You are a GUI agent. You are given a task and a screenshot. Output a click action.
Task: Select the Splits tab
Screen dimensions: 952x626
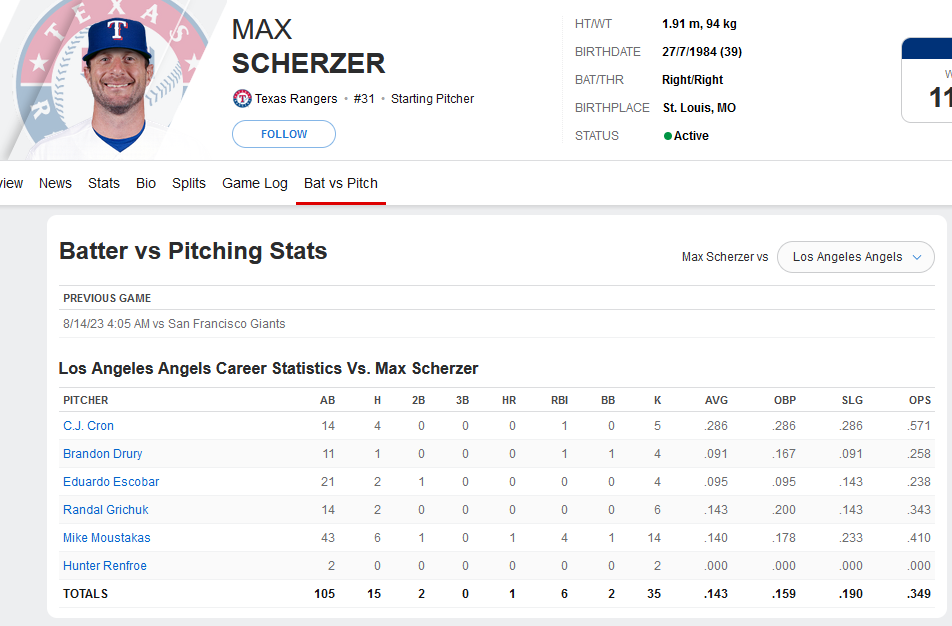(x=189, y=183)
